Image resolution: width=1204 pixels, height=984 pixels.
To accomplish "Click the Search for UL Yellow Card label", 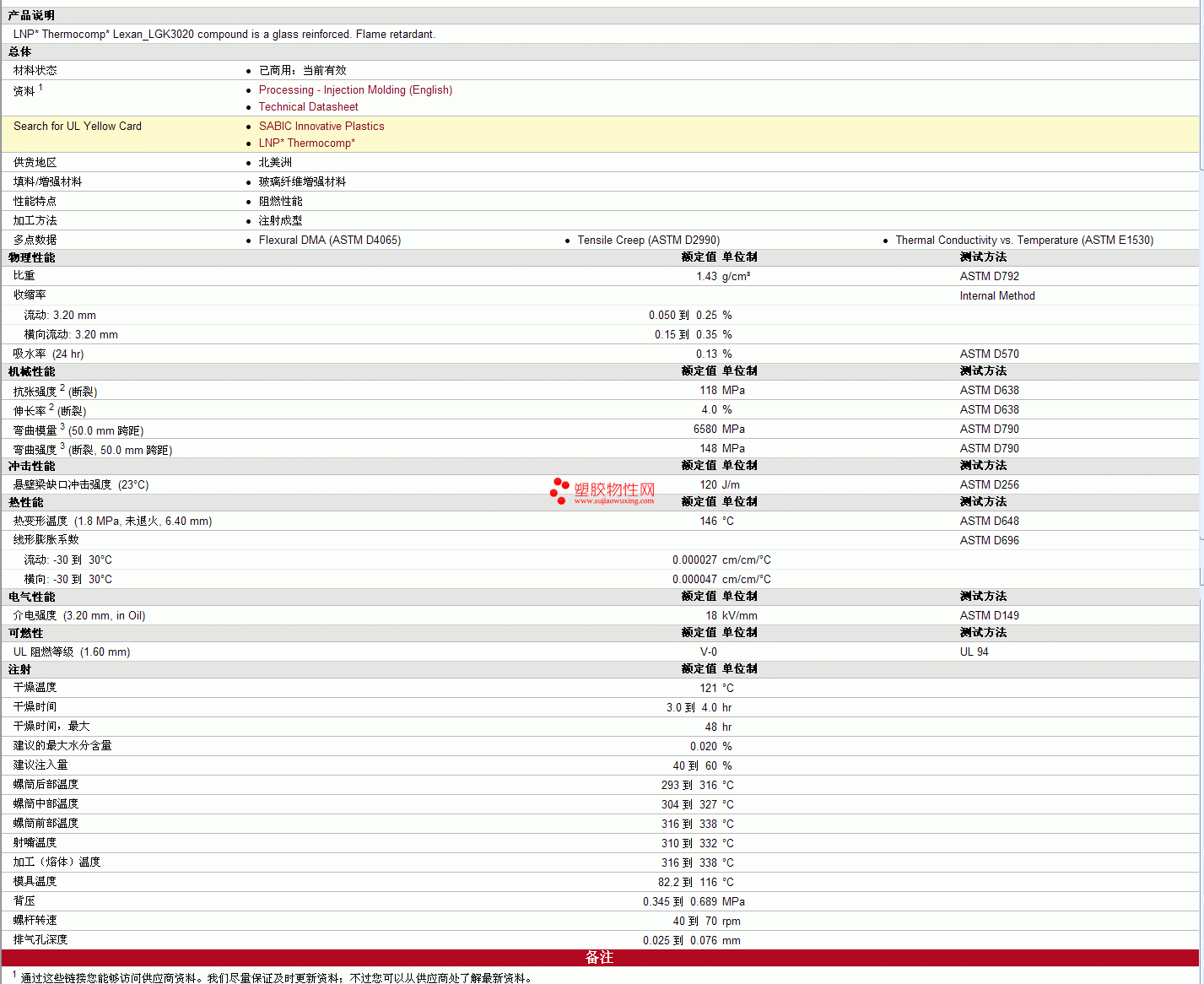I will coord(78,127).
